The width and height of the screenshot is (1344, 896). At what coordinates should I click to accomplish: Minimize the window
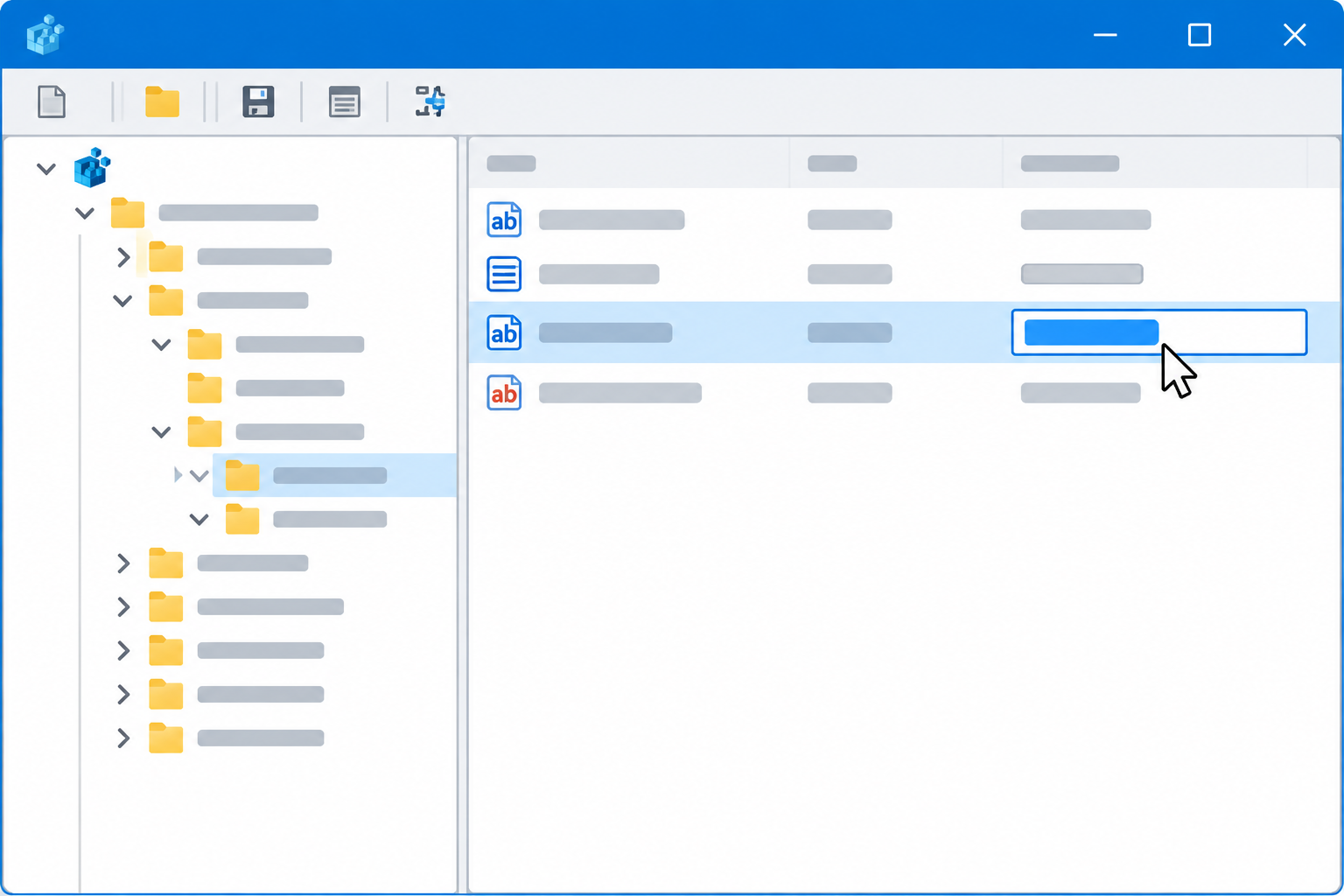pos(1105,35)
